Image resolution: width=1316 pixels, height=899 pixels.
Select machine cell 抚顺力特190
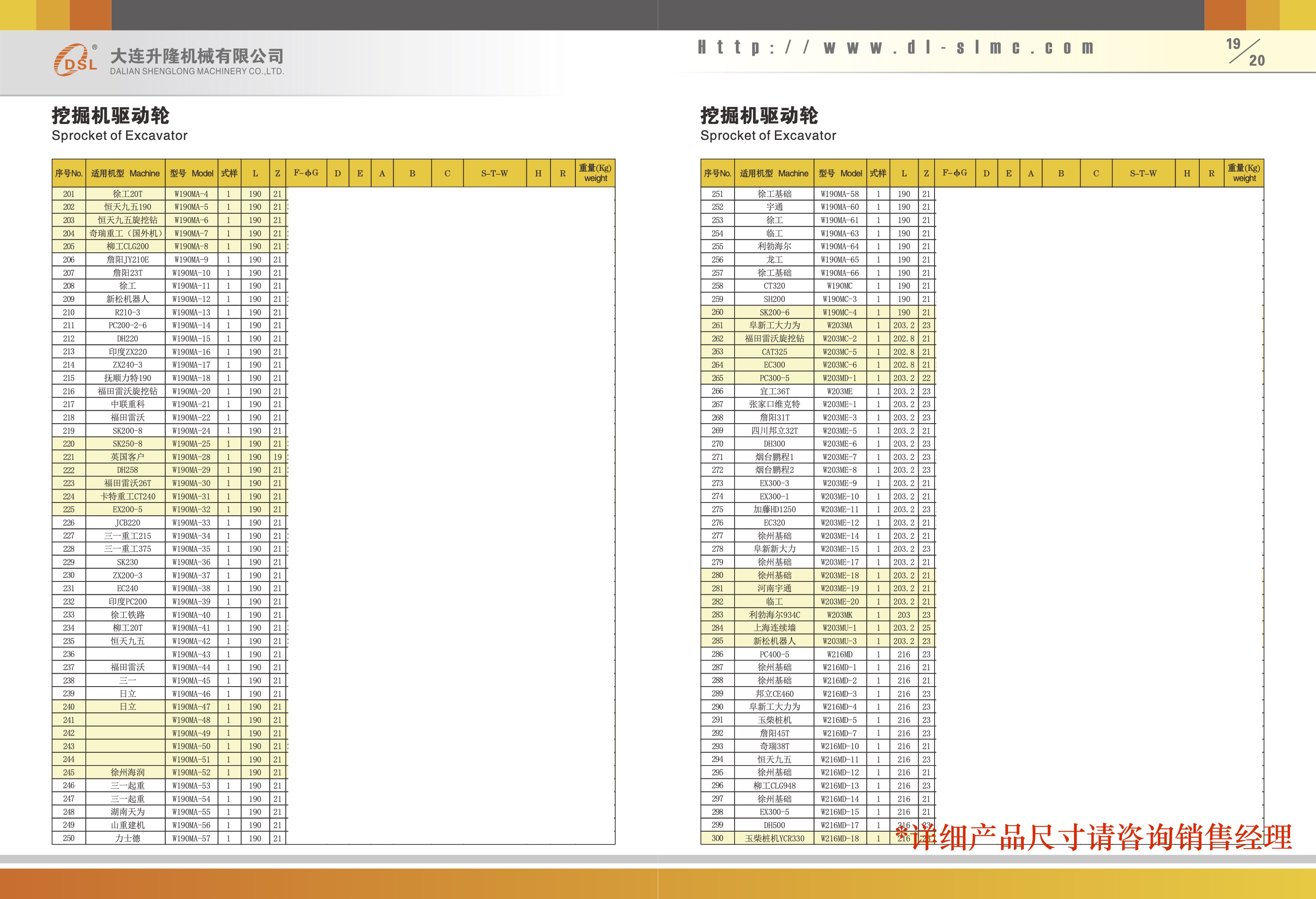tap(126, 378)
